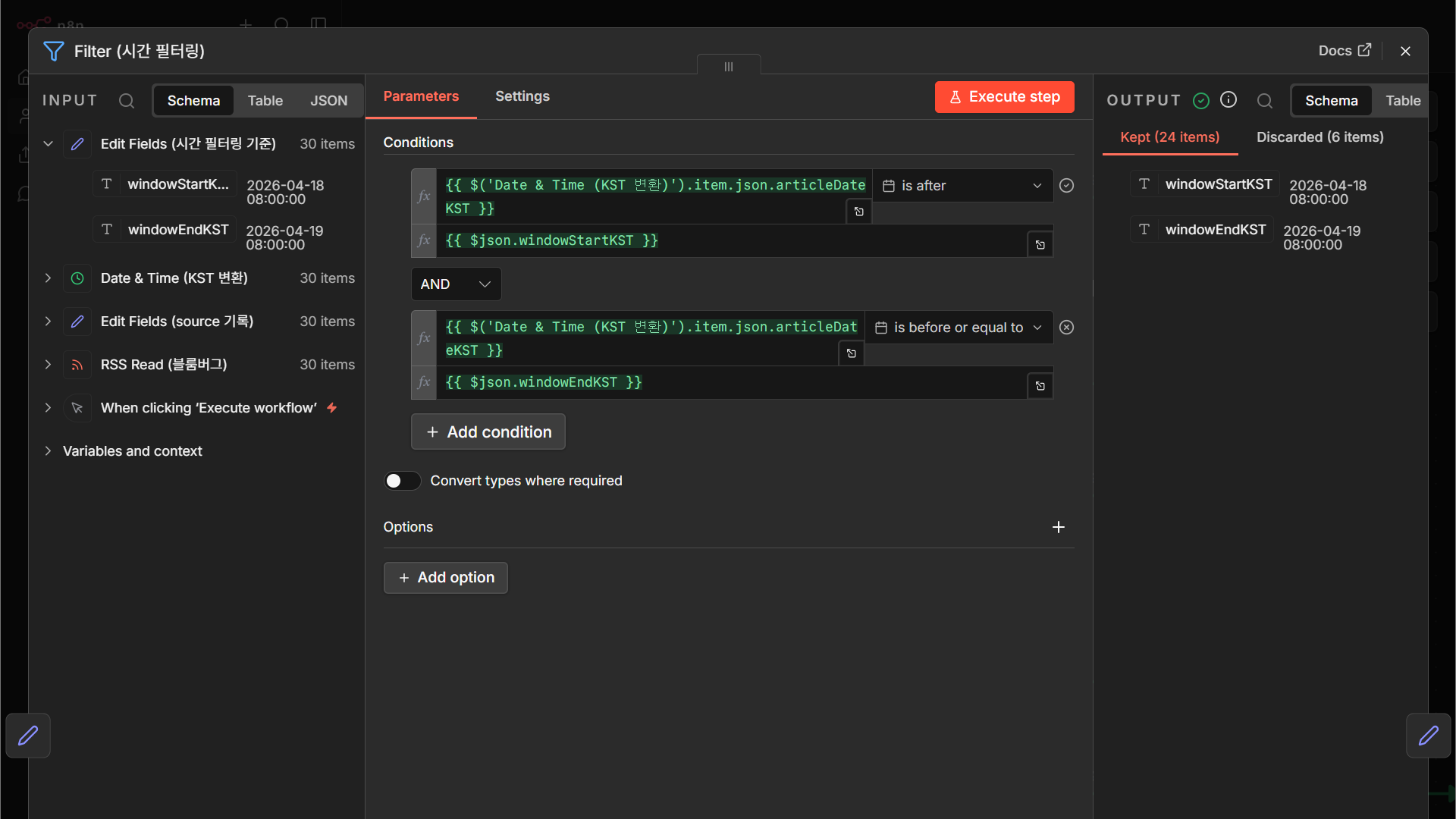Click the panel drag handle at top center

coord(729,67)
